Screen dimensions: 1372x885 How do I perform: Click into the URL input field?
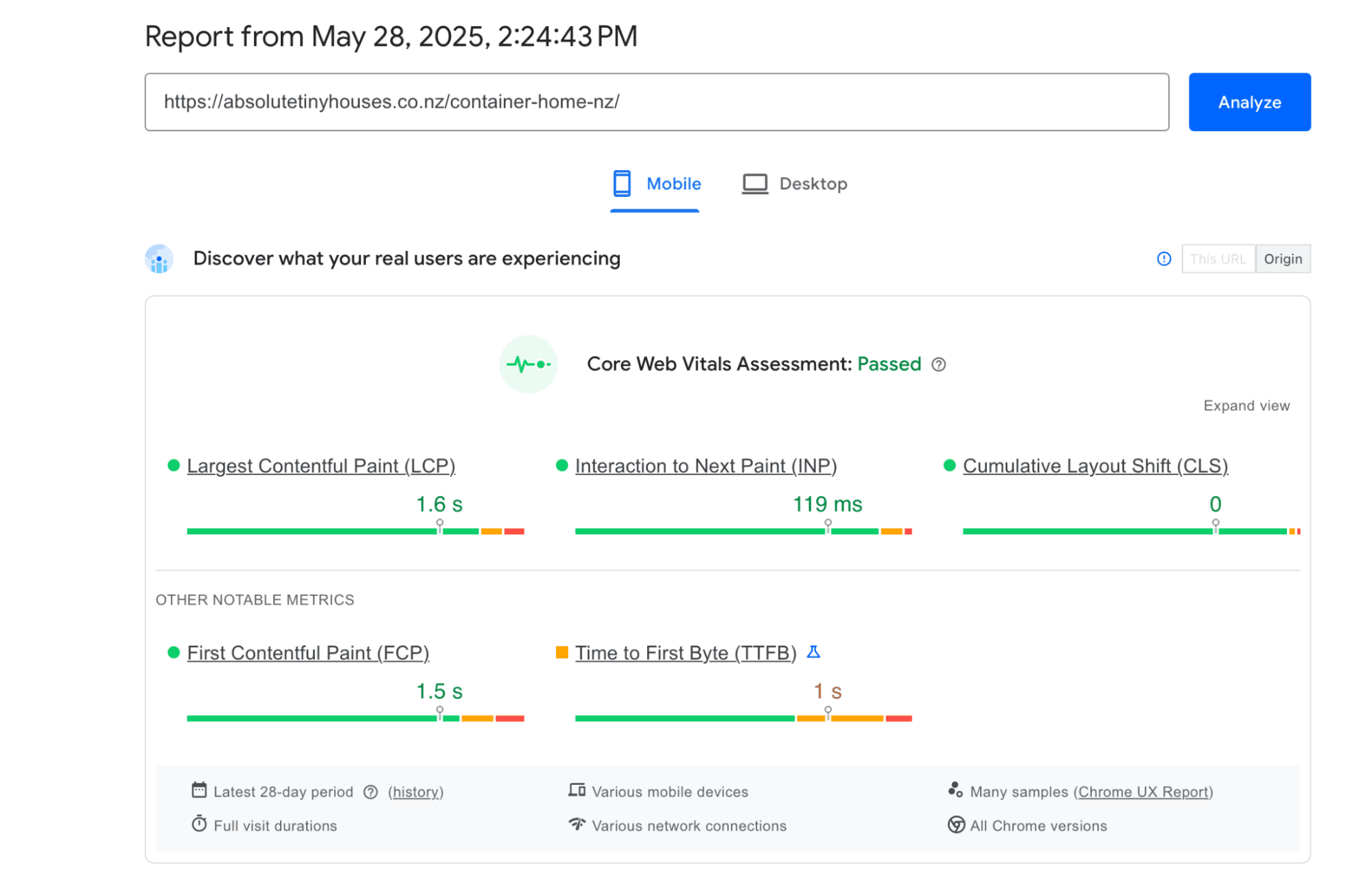click(656, 102)
